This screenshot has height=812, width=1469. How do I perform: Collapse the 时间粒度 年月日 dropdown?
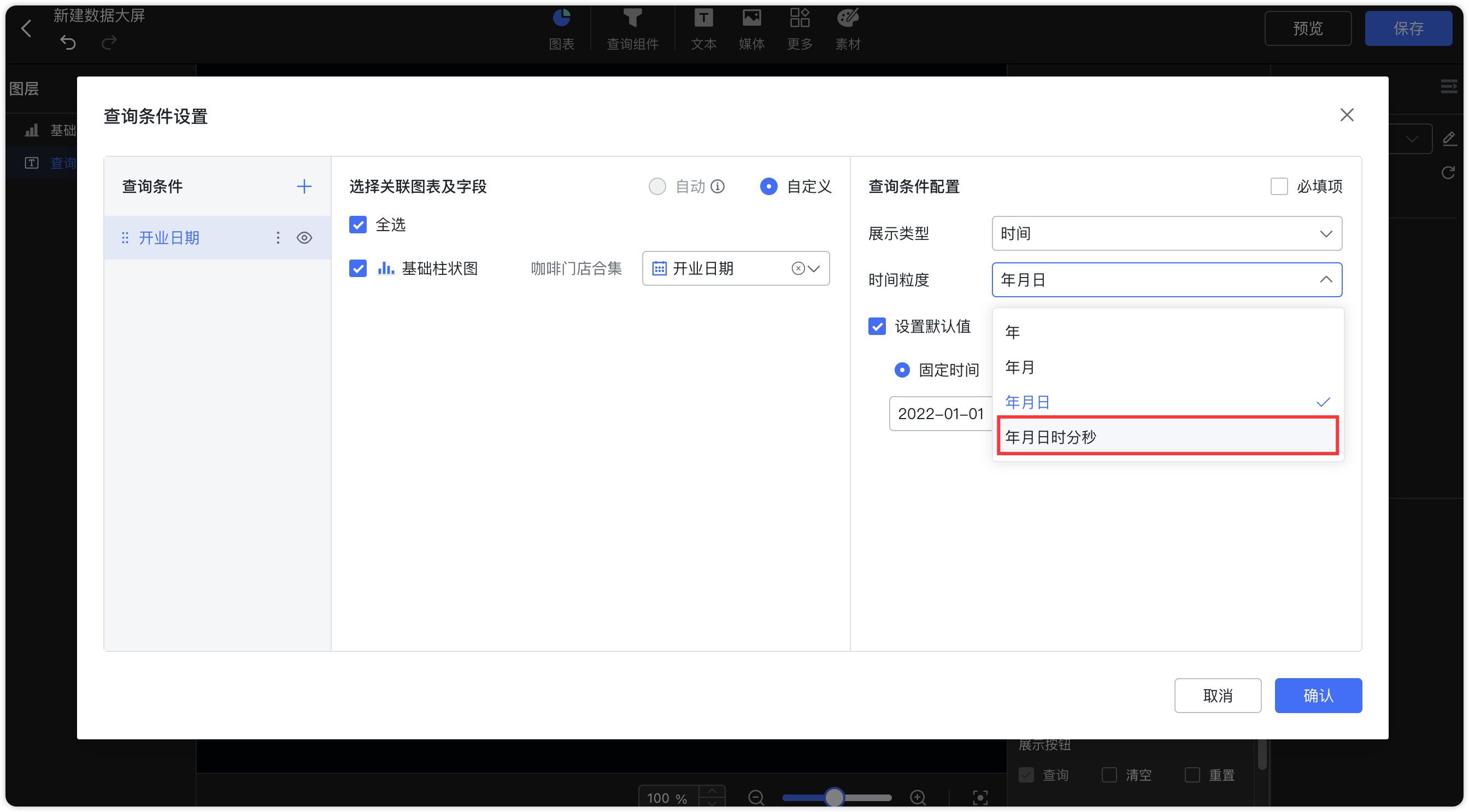(x=1166, y=280)
